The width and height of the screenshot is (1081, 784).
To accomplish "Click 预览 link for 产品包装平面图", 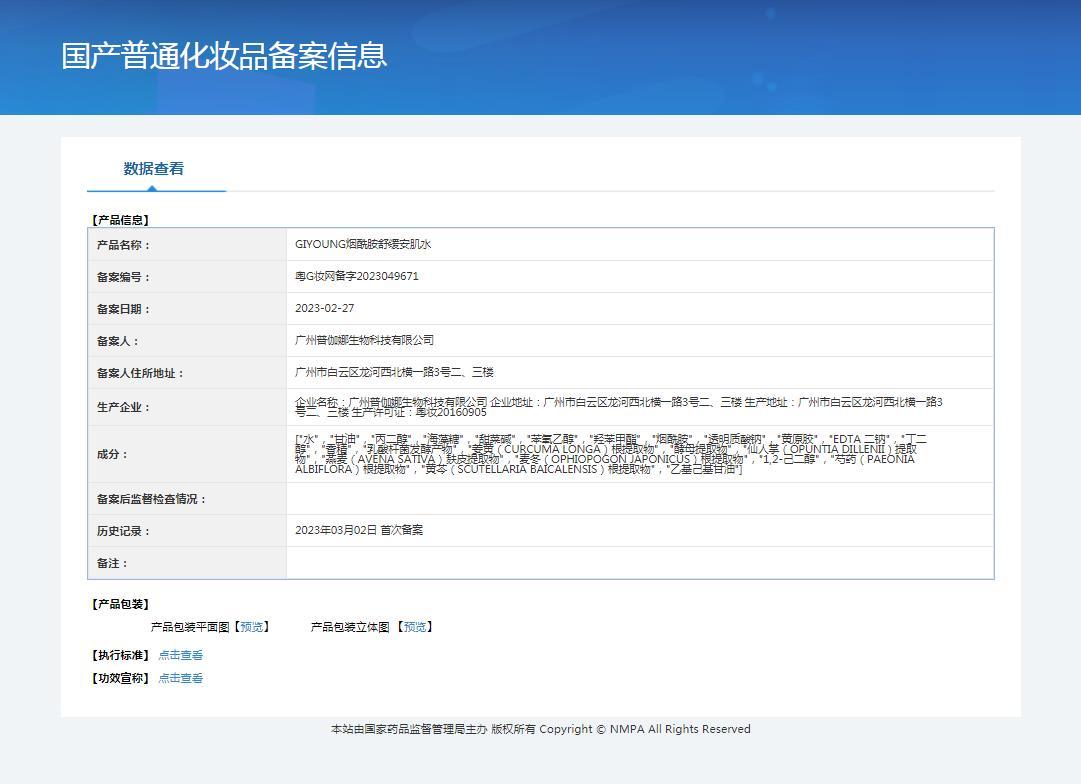I will pos(252,627).
